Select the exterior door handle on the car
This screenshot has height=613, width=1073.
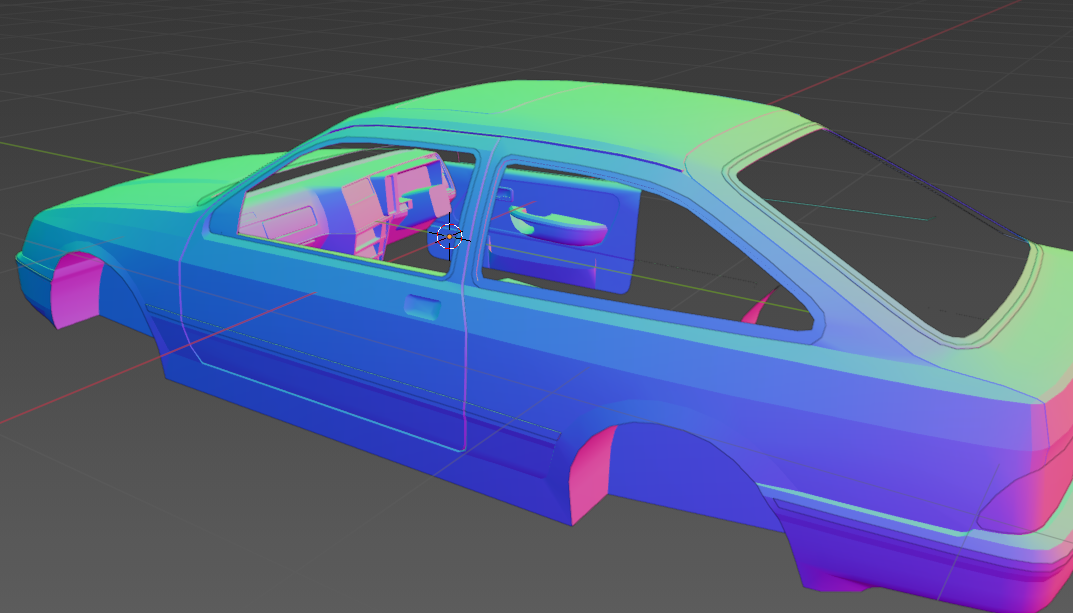tap(422, 306)
